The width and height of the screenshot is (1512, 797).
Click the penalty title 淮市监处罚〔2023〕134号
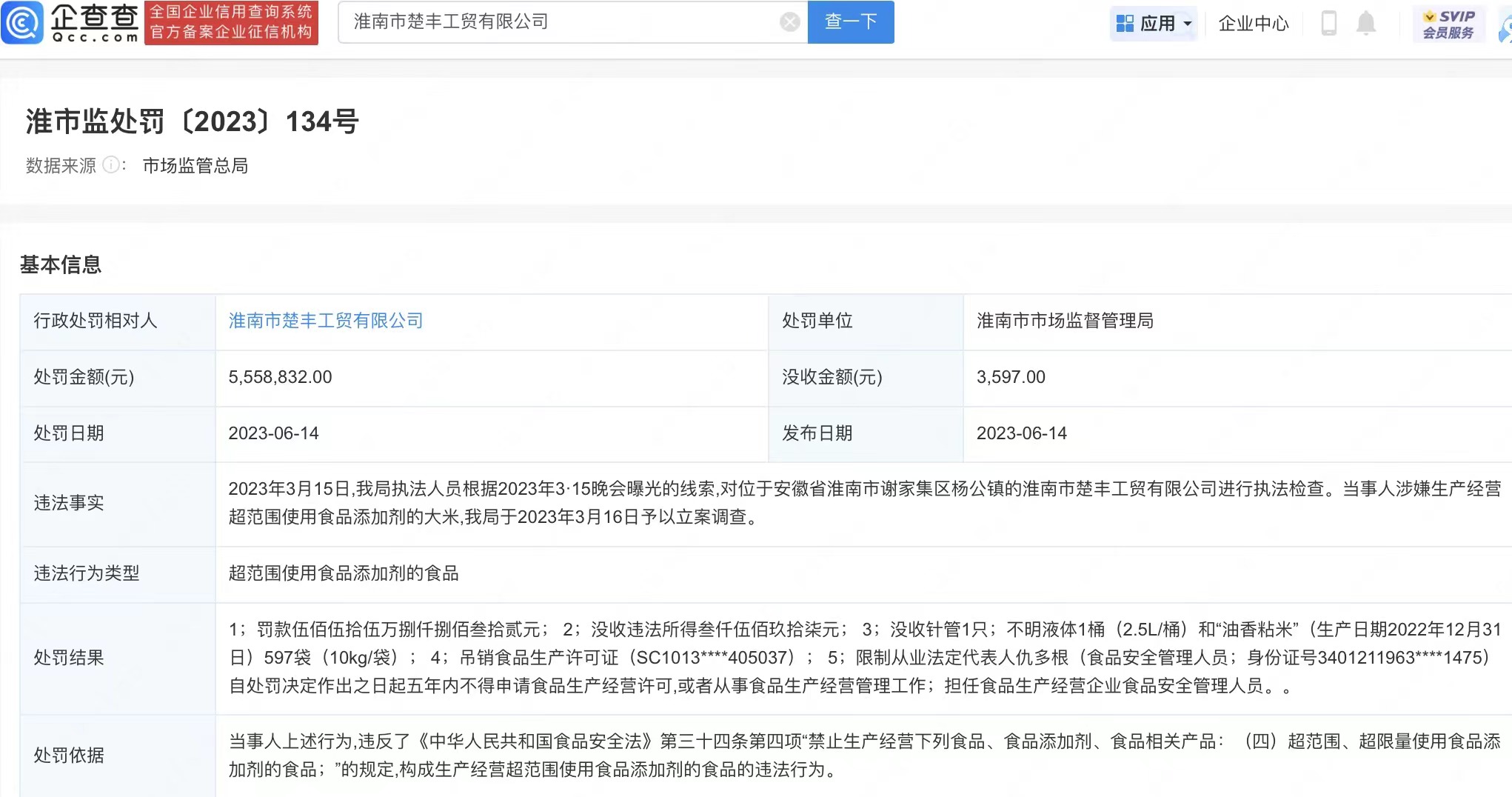click(x=193, y=121)
